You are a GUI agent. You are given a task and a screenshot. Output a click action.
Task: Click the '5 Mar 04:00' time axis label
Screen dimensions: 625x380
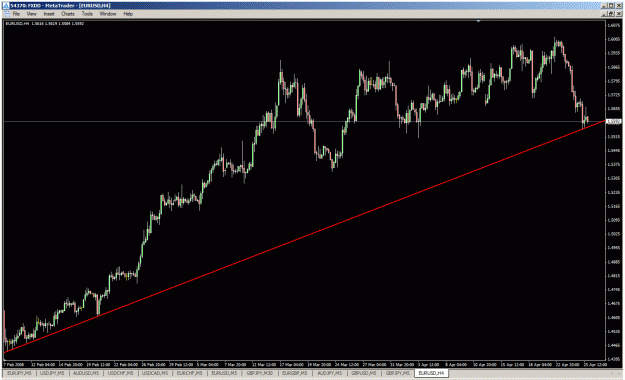tap(207, 364)
